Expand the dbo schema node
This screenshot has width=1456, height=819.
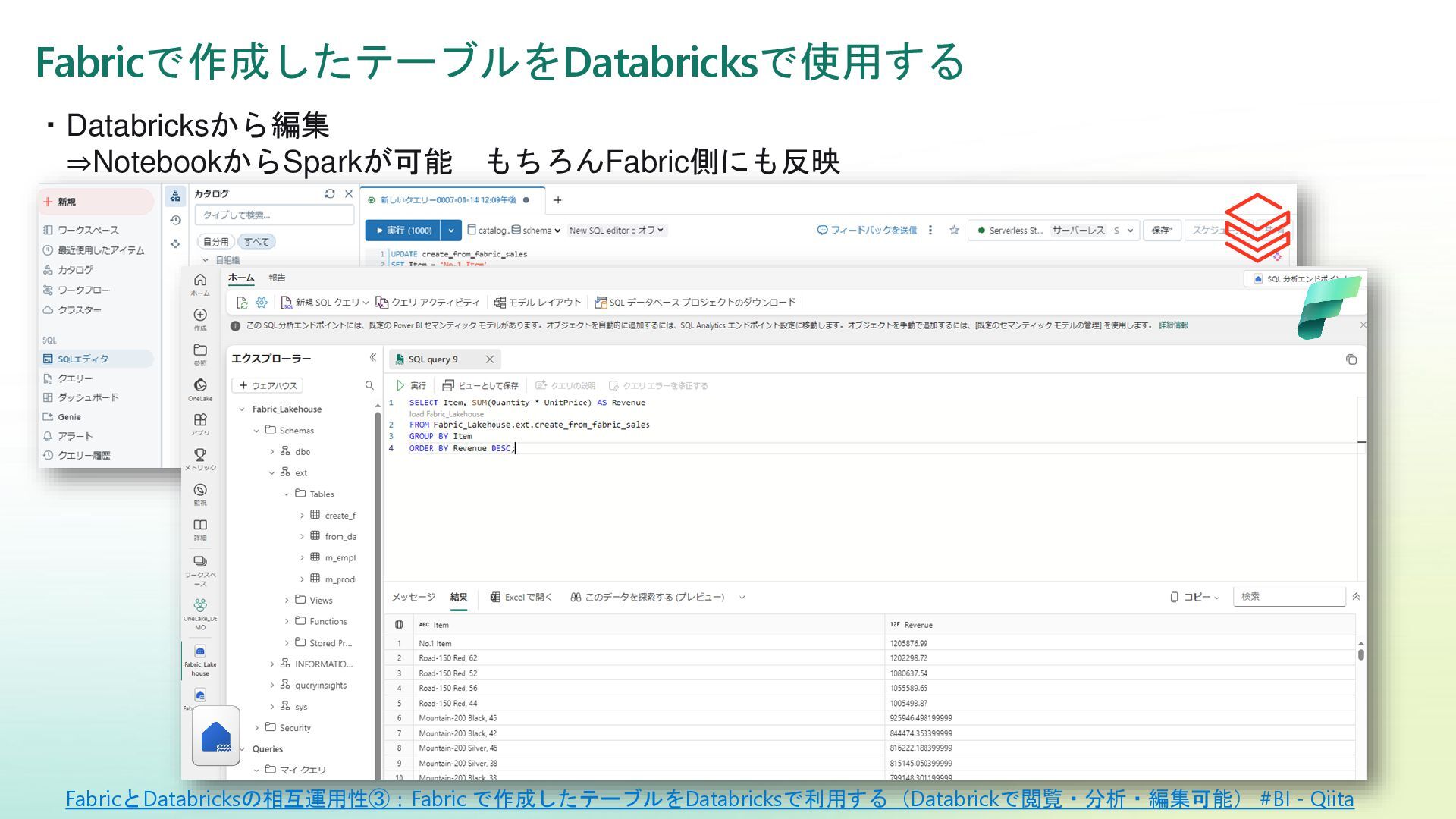[272, 452]
